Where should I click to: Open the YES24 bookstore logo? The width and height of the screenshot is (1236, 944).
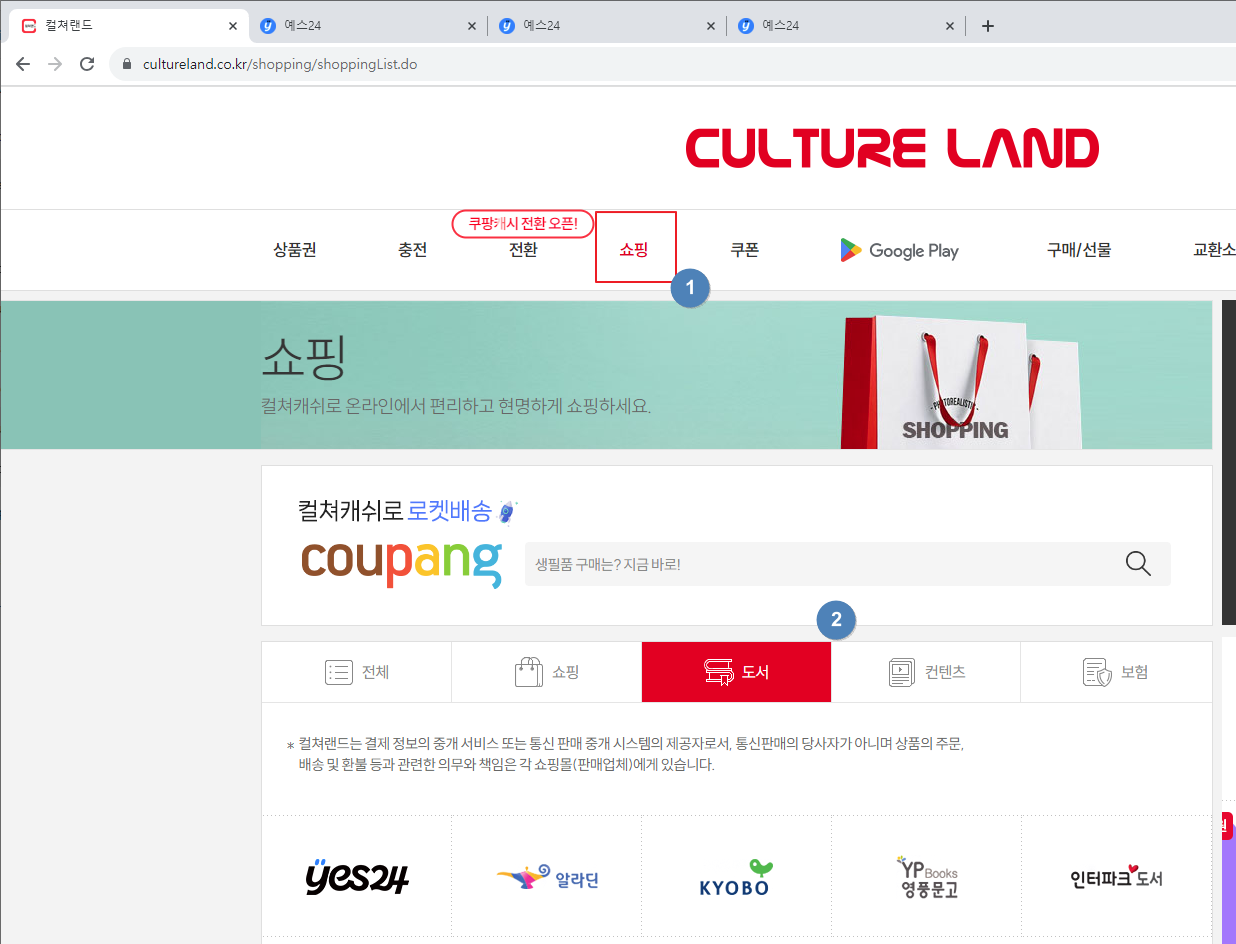[357, 877]
